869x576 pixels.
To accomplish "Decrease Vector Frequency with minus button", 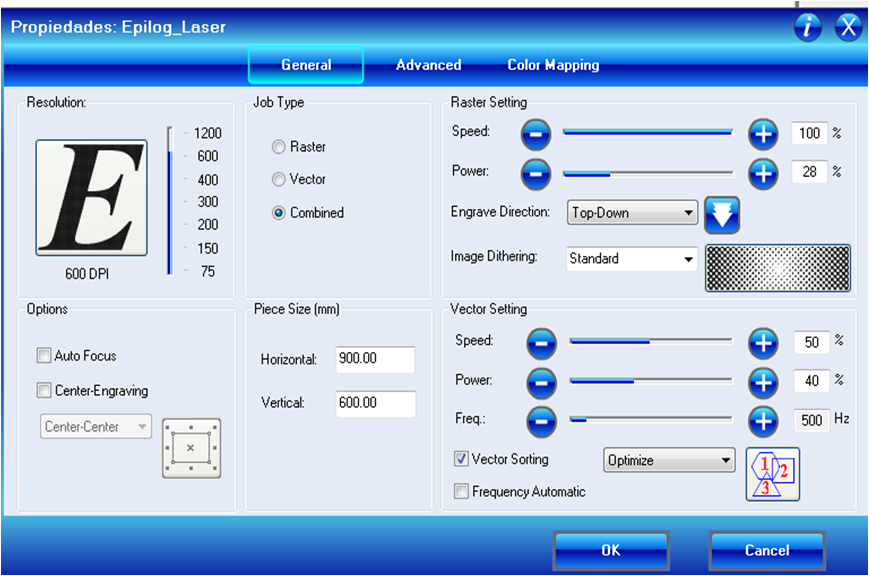I will coord(541,422).
